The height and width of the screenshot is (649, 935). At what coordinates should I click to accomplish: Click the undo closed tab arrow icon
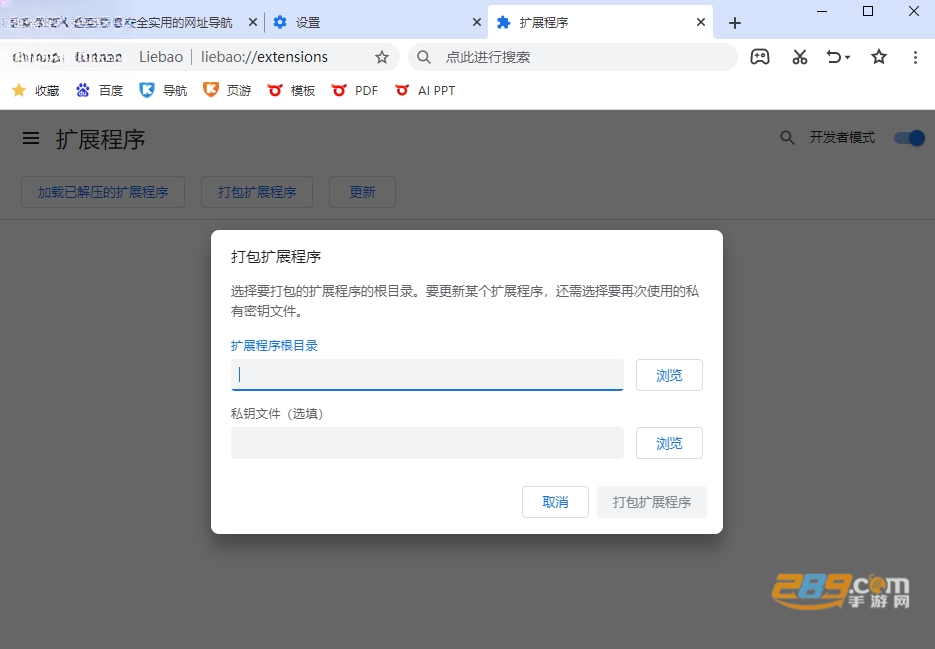coord(834,57)
